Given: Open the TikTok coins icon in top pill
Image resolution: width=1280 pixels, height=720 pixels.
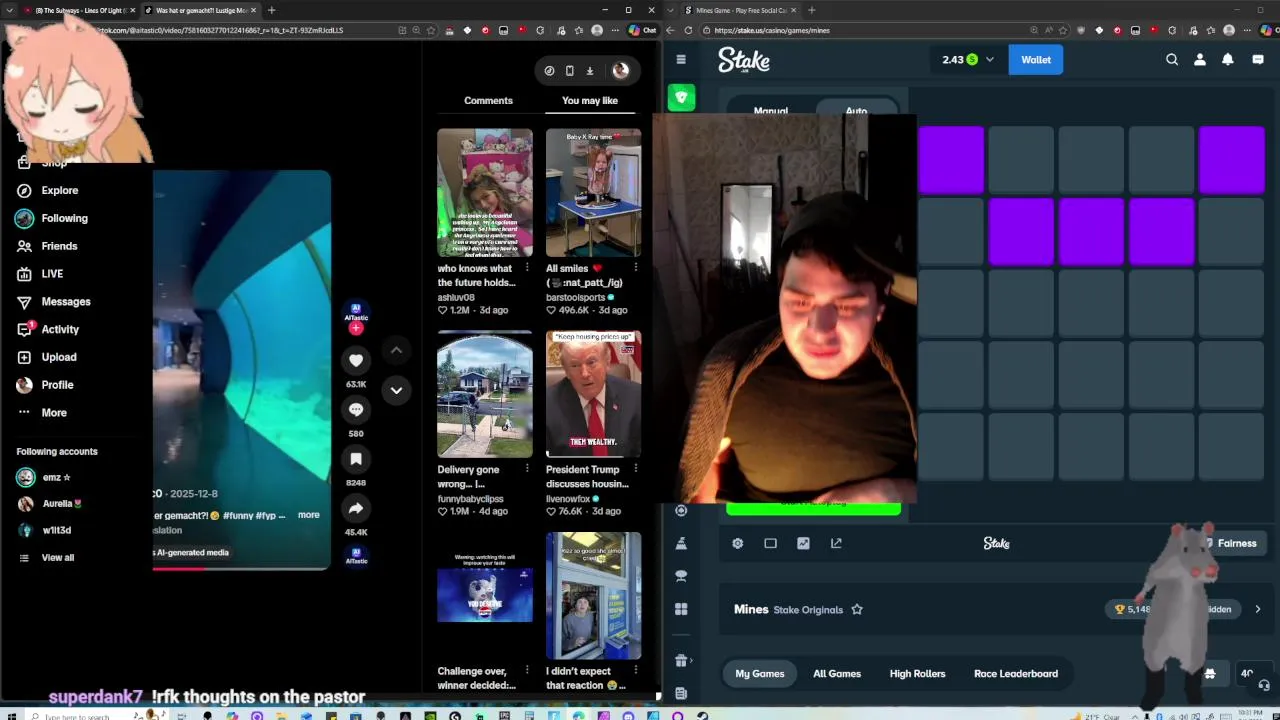Looking at the screenshot, I should coord(549,70).
